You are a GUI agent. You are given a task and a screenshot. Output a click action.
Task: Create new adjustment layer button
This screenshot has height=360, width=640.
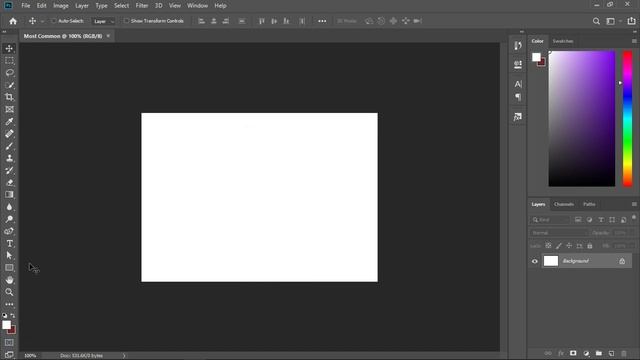pyautogui.click(x=586, y=353)
